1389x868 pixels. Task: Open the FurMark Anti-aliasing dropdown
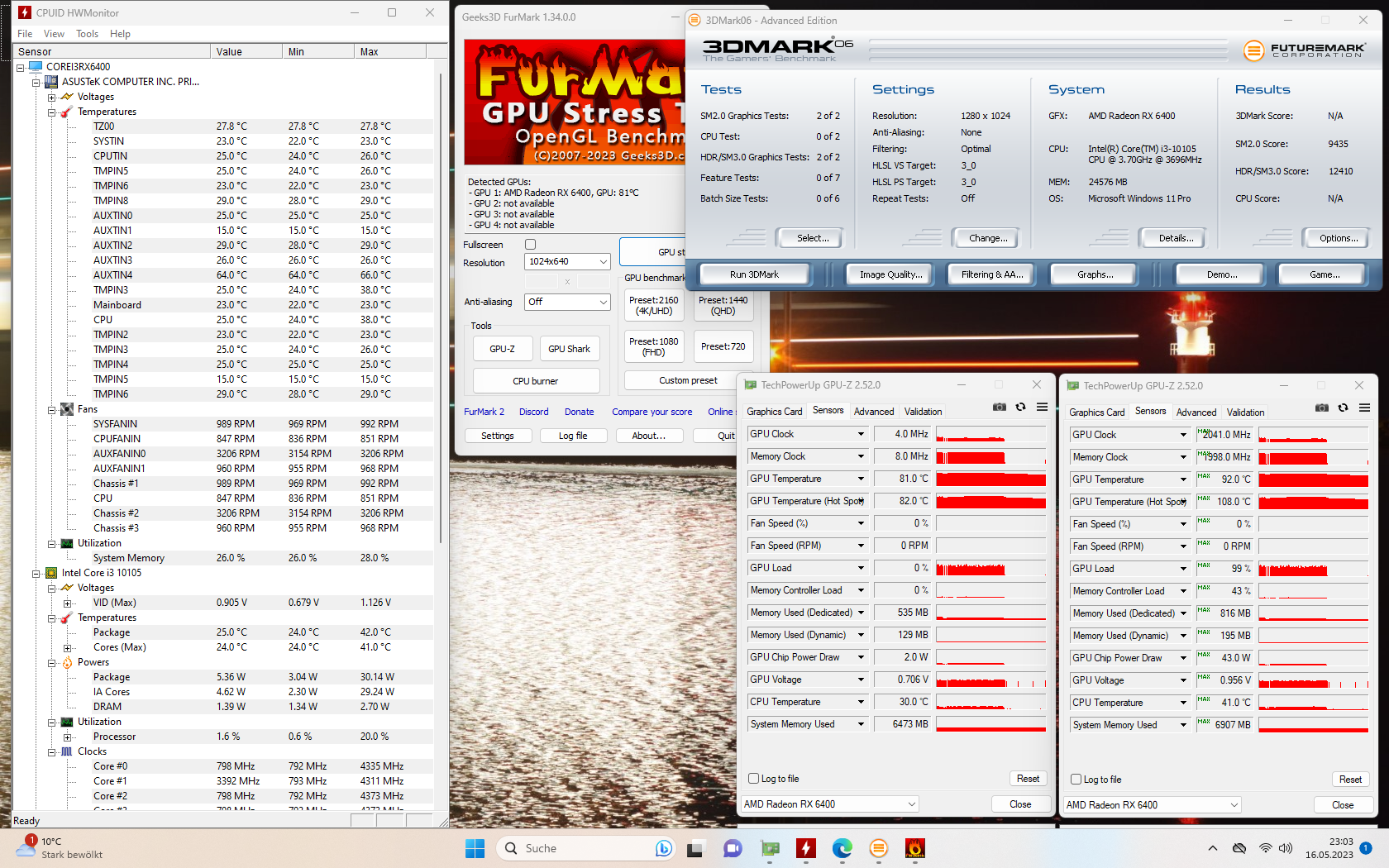click(x=567, y=302)
